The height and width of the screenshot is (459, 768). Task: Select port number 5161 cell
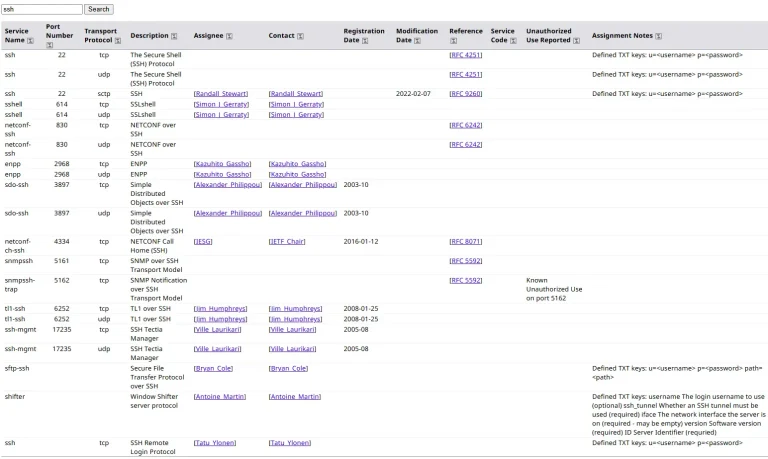[x=62, y=261]
